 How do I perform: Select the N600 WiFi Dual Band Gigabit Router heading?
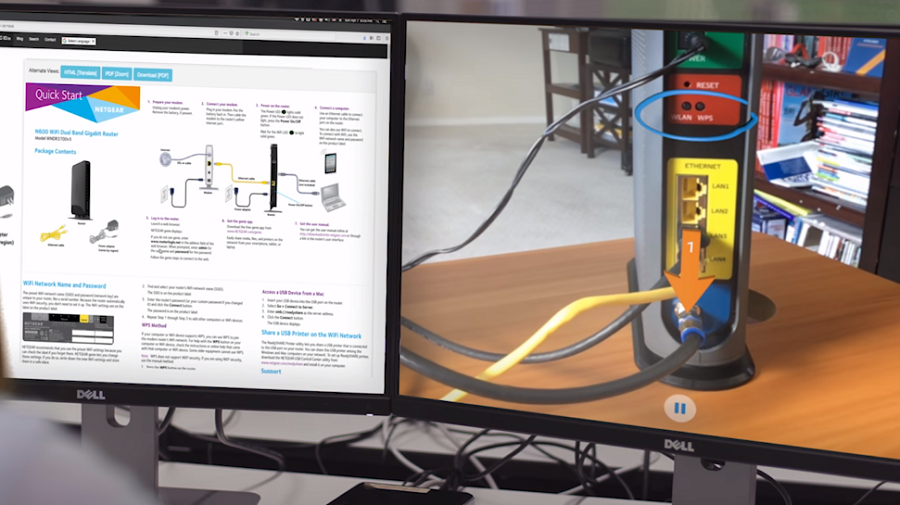76,133
